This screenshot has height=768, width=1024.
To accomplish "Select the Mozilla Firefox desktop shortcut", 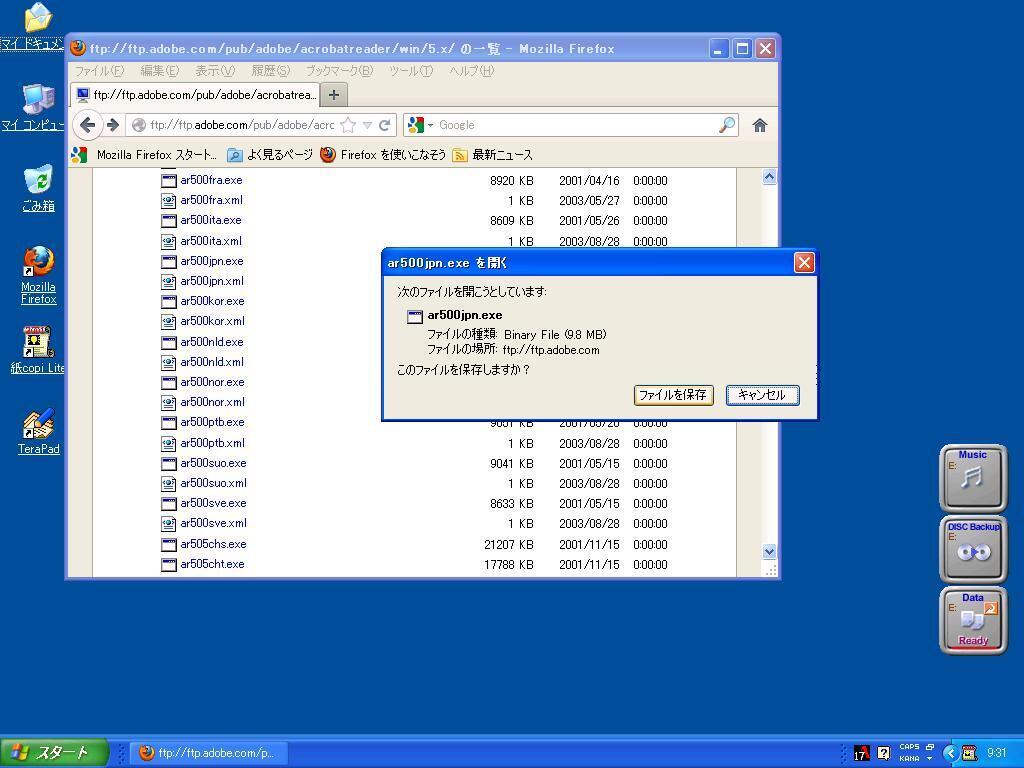I will (x=39, y=276).
